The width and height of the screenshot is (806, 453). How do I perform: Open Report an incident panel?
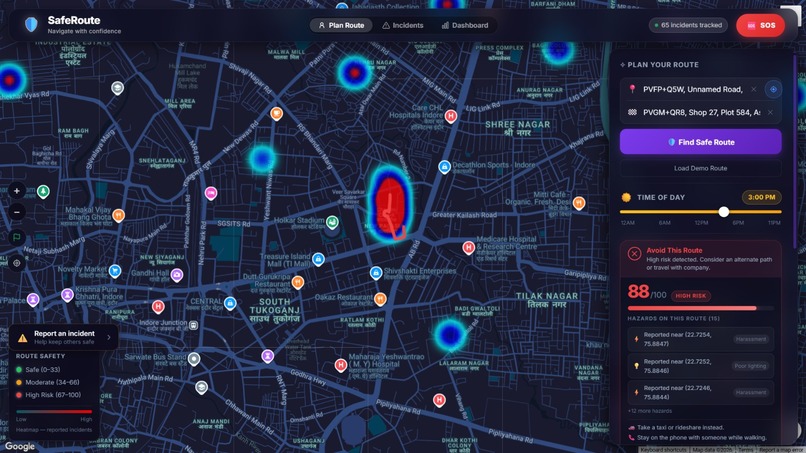click(64, 337)
